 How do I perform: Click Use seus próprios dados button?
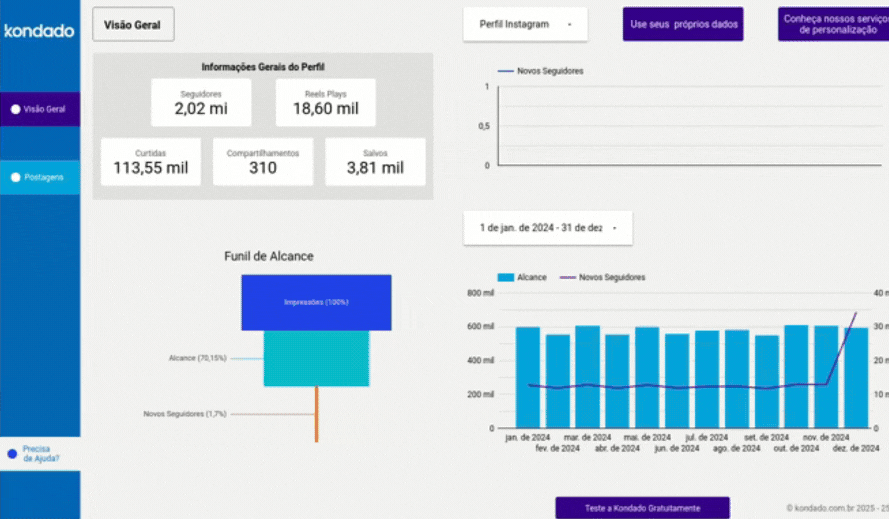682,24
